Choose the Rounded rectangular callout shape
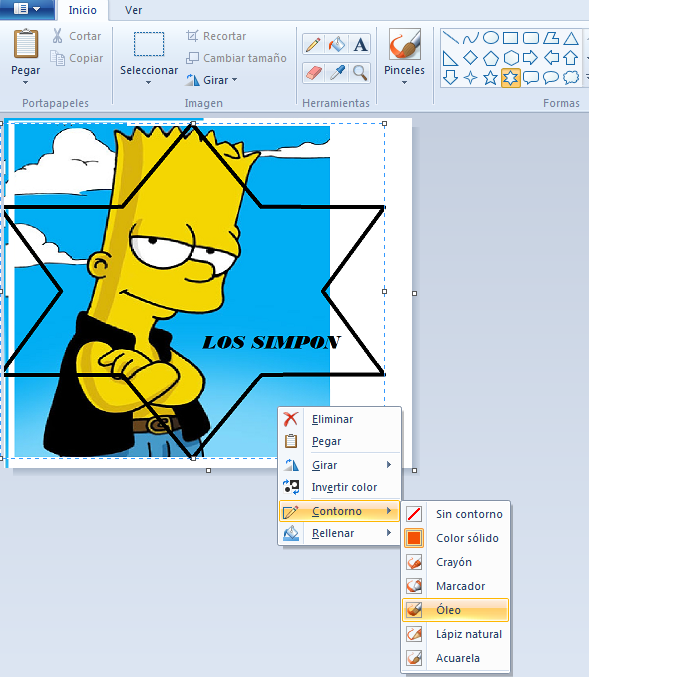This screenshot has width=683, height=677. tap(531, 78)
